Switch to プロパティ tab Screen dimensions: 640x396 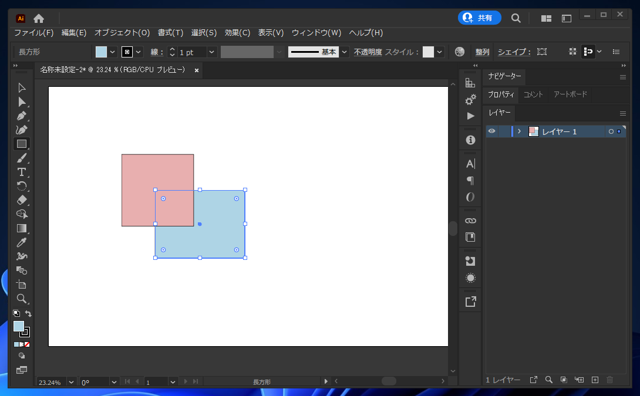[501, 94]
